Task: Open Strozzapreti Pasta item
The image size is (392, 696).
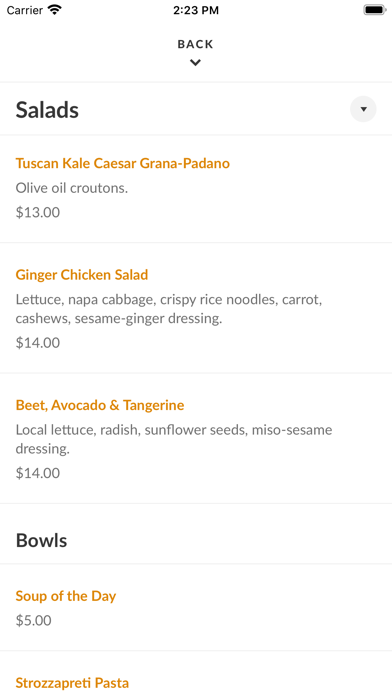Action: (72, 683)
